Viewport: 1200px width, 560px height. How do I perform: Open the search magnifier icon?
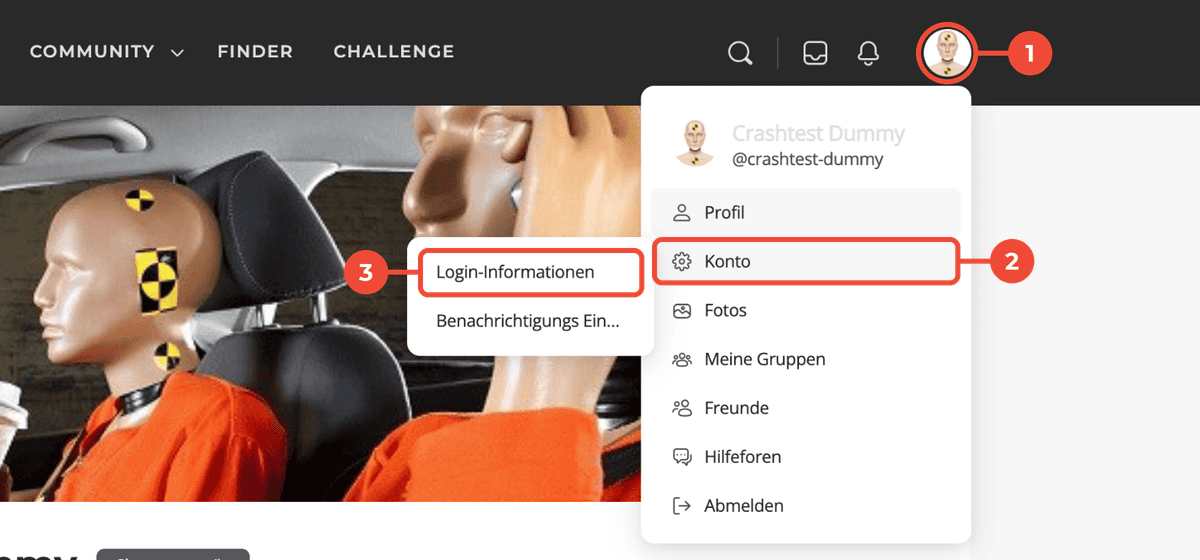click(740, 52)
